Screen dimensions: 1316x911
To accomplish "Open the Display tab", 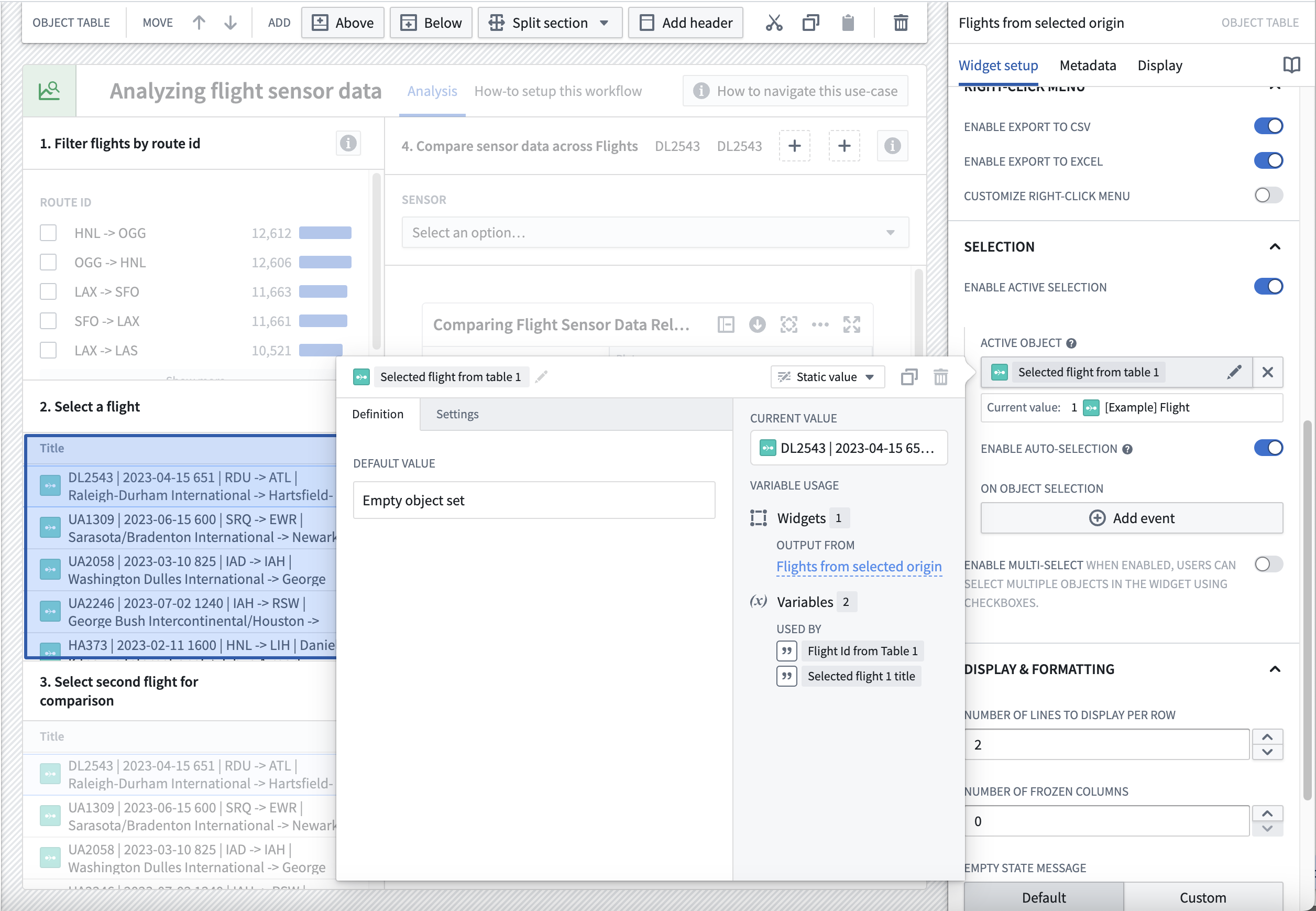I will point(1160,65).
